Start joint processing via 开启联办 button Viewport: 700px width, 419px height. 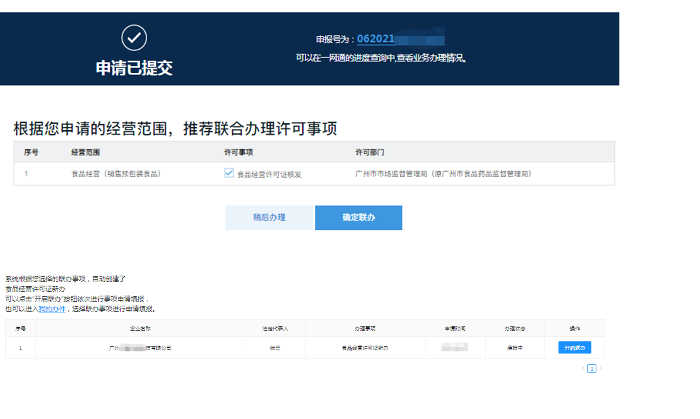(x=574, y=347)
